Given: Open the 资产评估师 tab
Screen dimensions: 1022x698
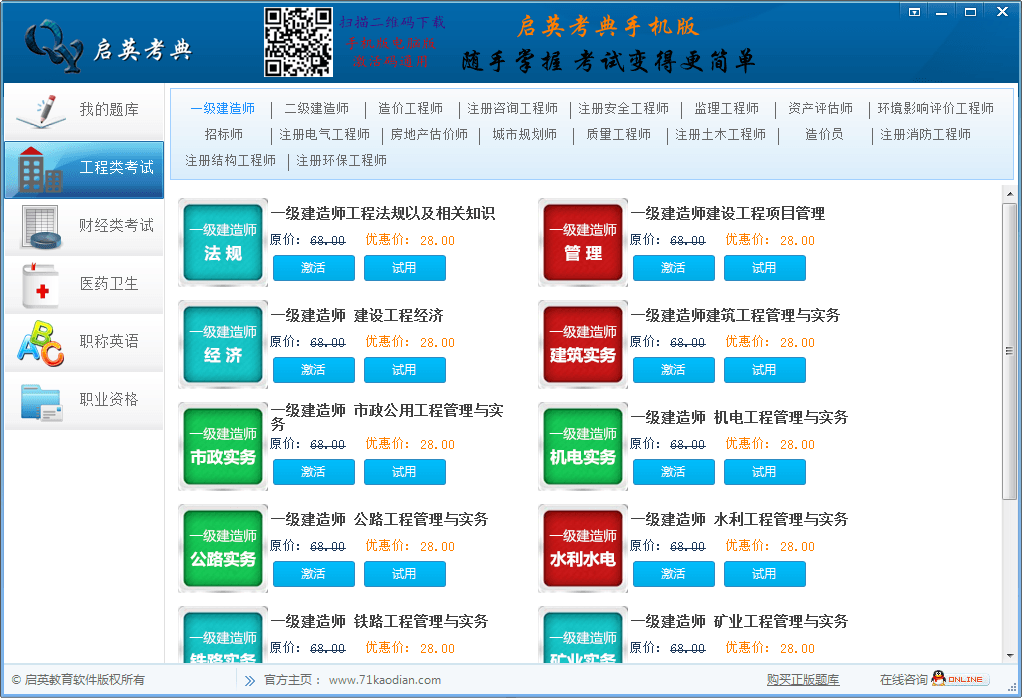Looking at the screenshot, I should (x=821, y=108).
